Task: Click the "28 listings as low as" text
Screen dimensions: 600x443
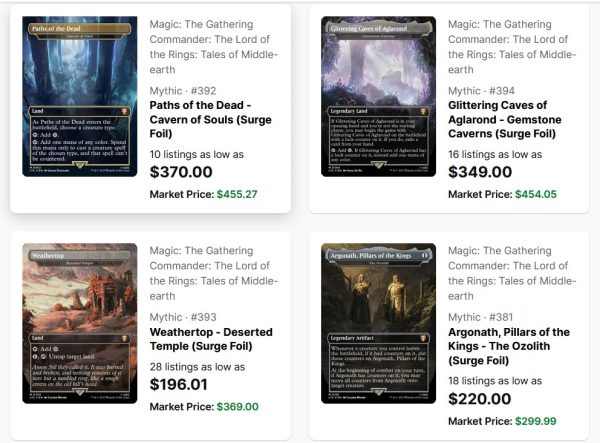Action: pyautogui.click(x=197, y=367)
